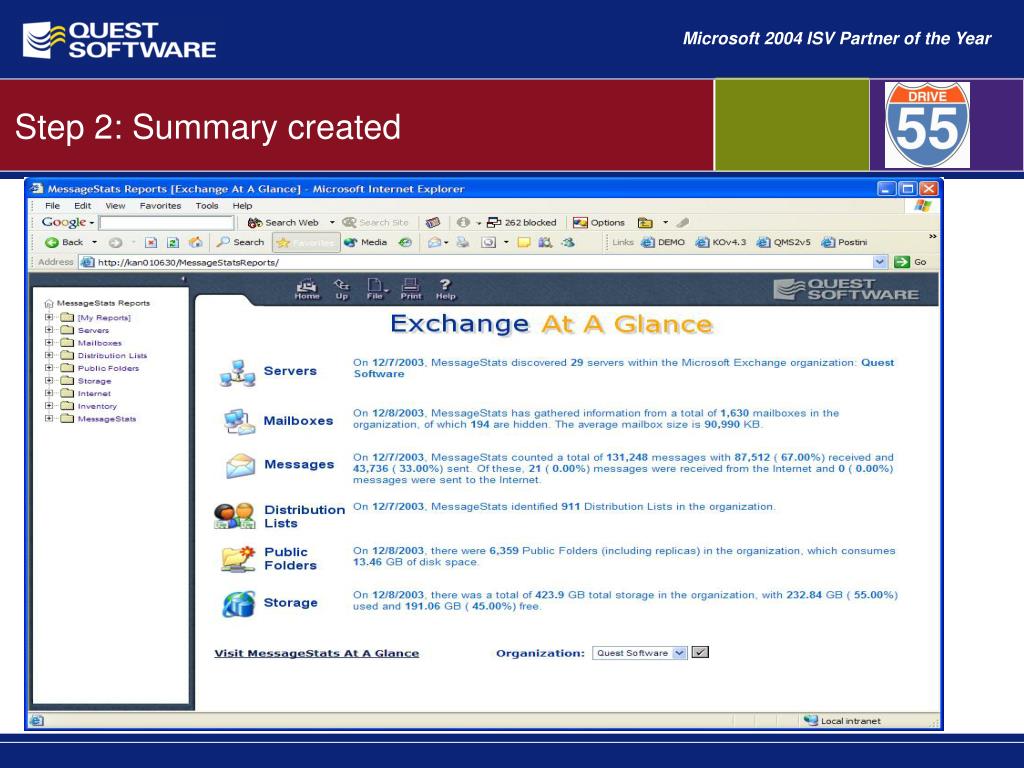
Task: Click the Visit MessageStats At A Glance link
Action: coord(317,653)
